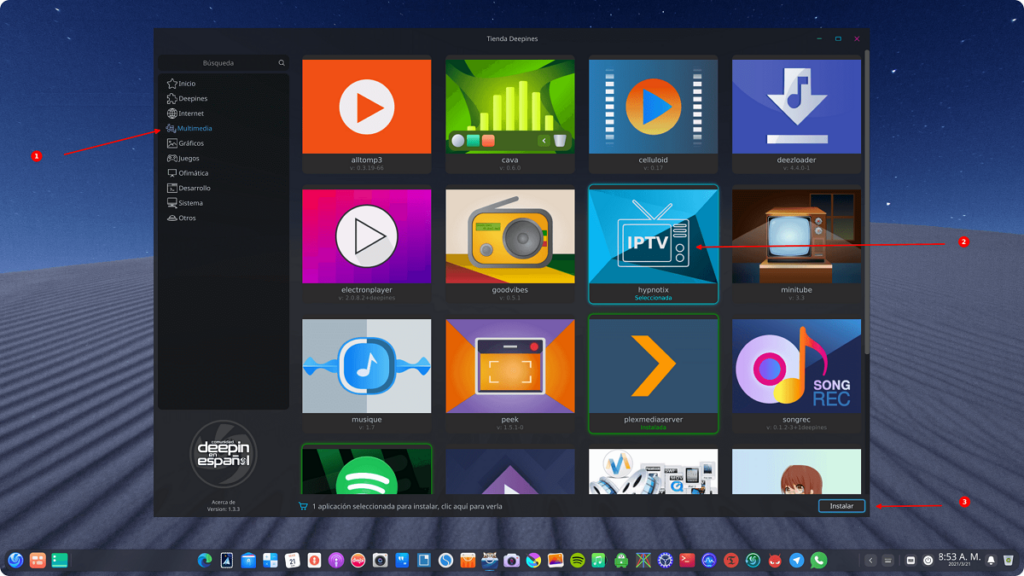Image resolution: width=1024 pixels, height=576 pixels.
Task: Switch to the Internet category
Action: point(185,114)
